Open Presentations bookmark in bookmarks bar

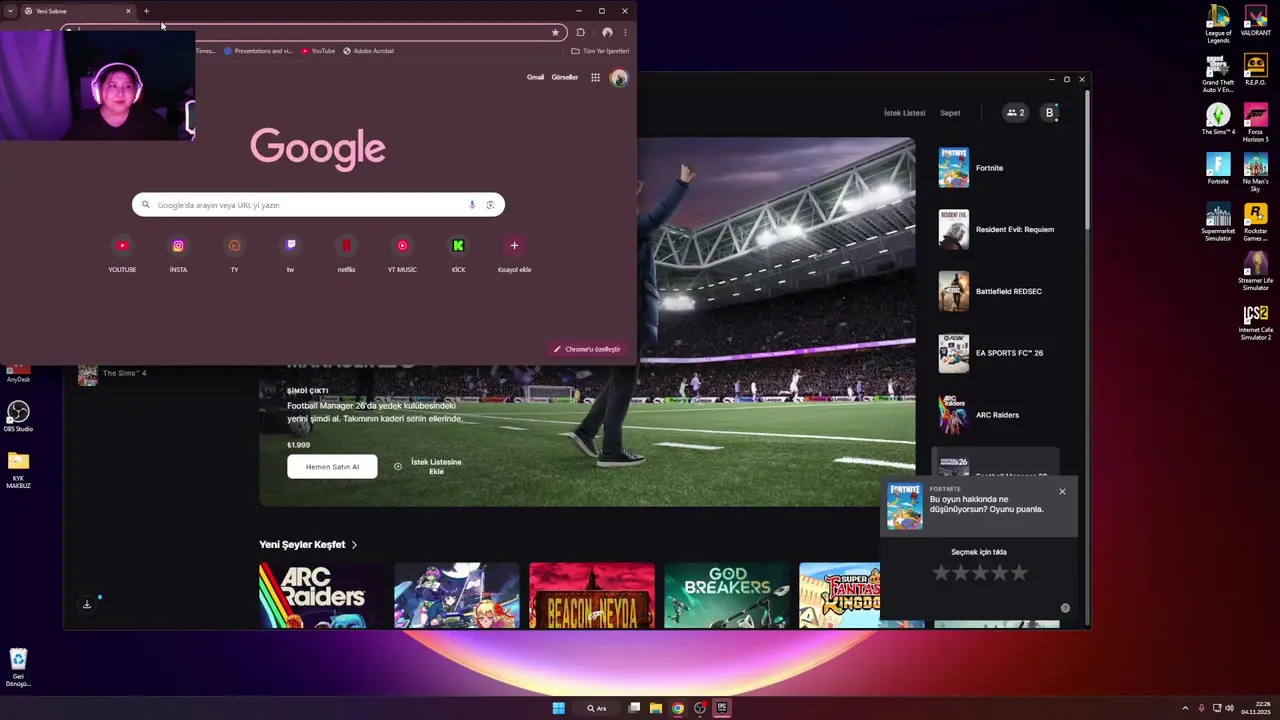(x=258, y=51)
